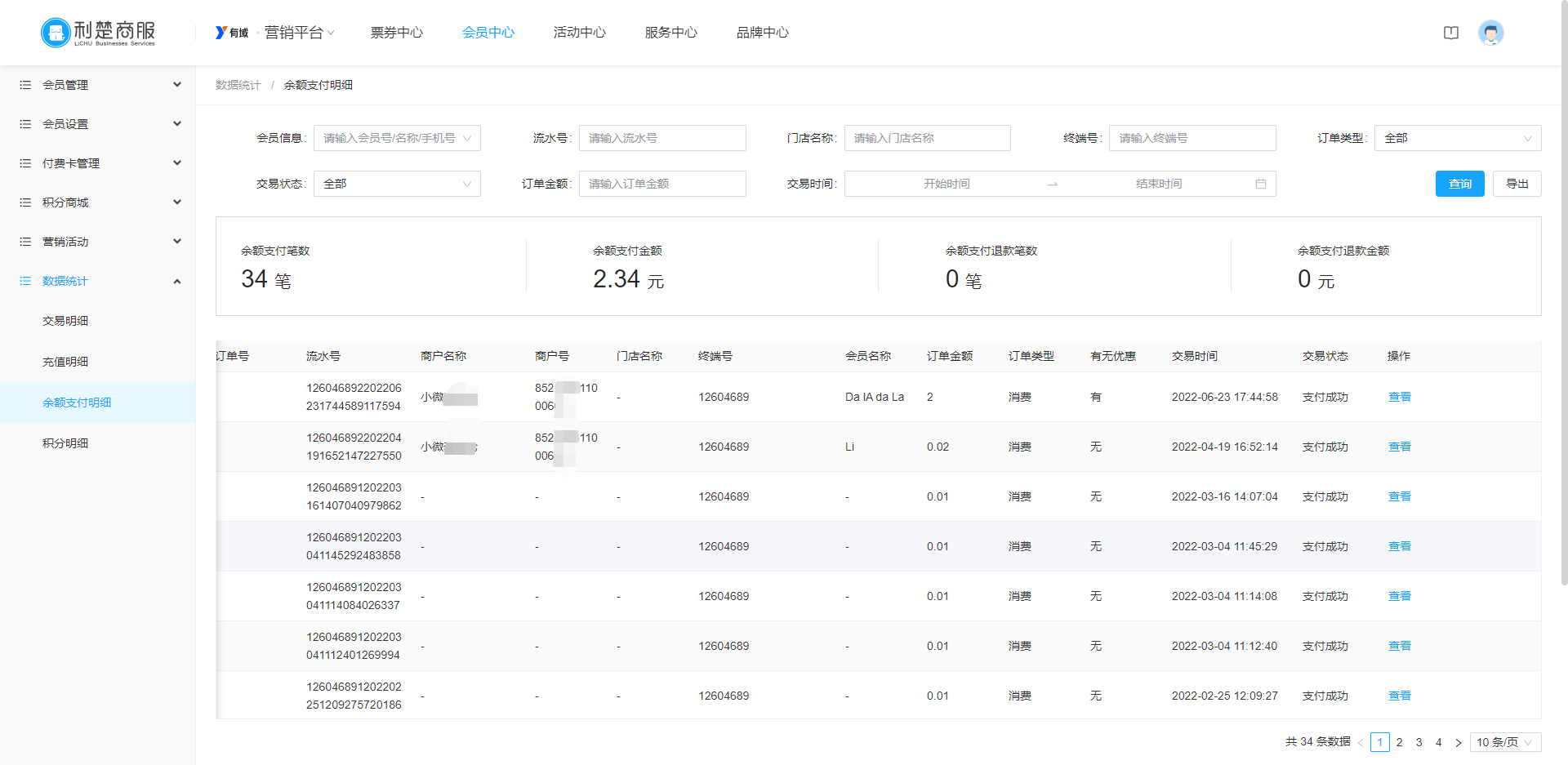Click the list icon beside 会员设置
Image resolution: width=1568 pixels, height=765 pixels.
(25, 124)
